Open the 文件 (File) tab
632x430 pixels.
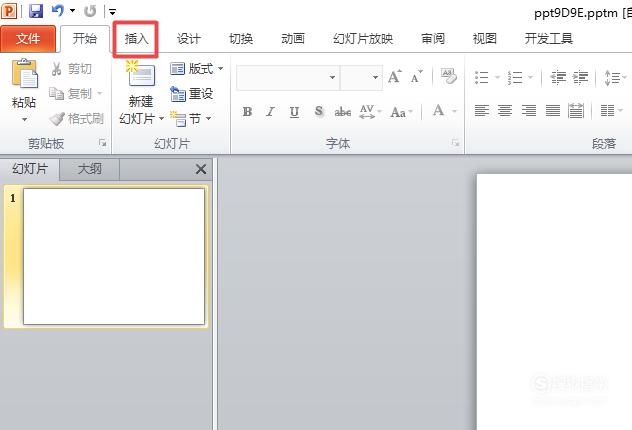(x=28, y=39)
